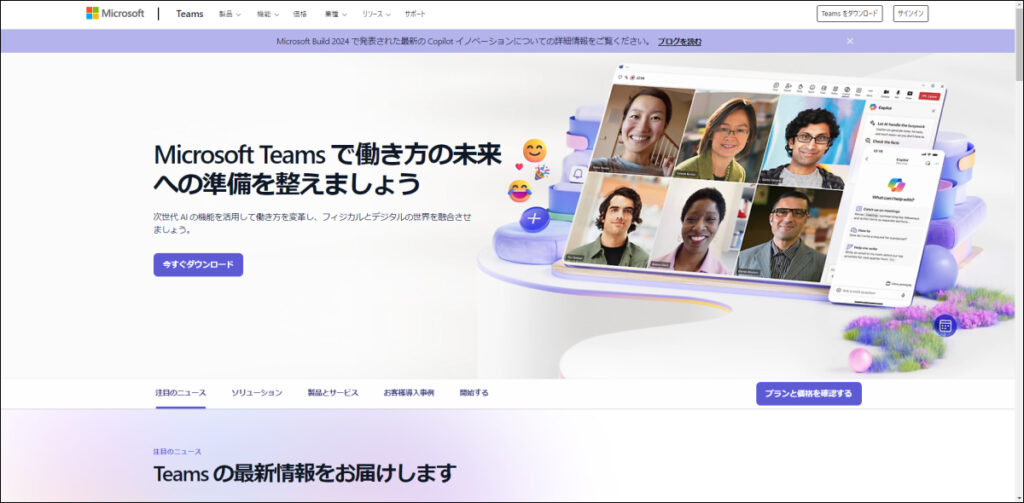Click the Teams をダウンロード button
1024x503 pixels.
tap(849, 14)
